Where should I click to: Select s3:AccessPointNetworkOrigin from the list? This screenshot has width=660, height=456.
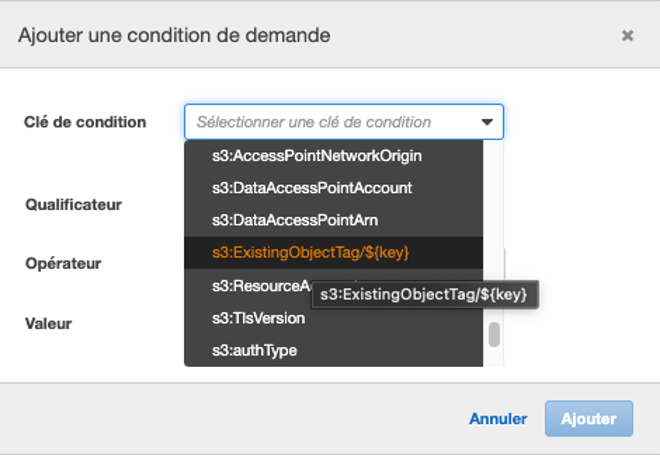[316, 156]
